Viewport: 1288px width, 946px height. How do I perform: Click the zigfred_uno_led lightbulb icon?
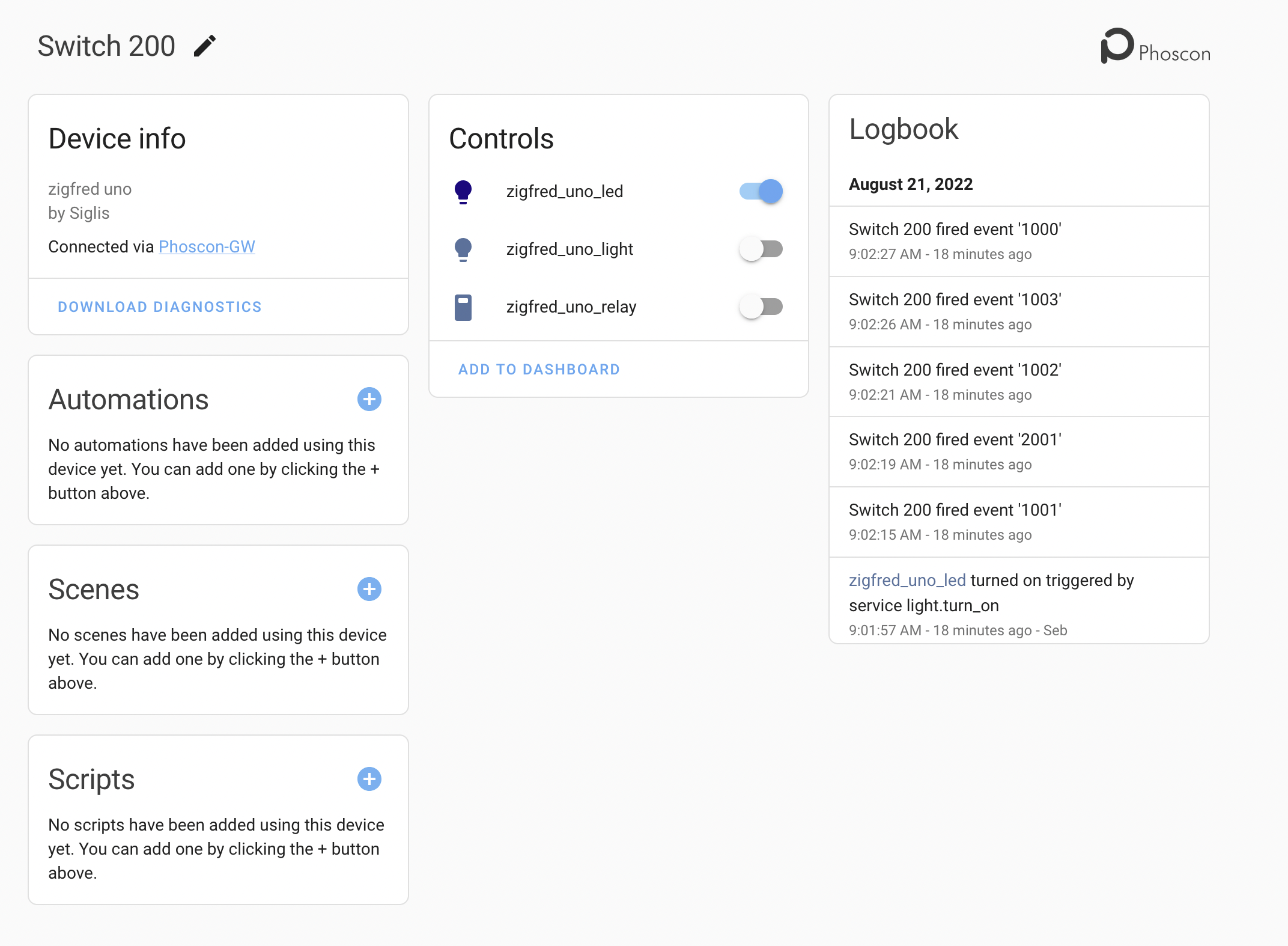click(463, 191)
